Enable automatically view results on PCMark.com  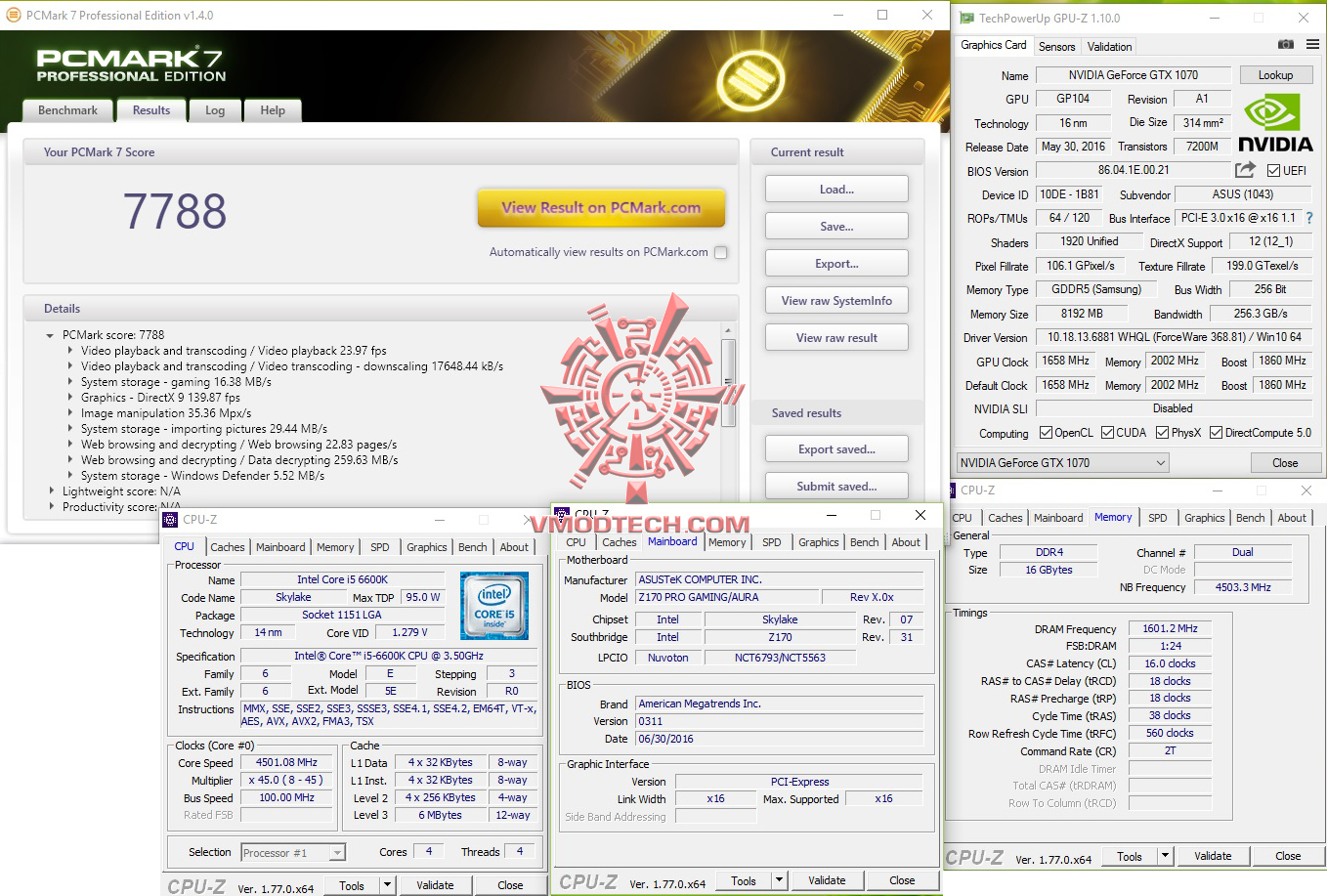click(720, 251)
